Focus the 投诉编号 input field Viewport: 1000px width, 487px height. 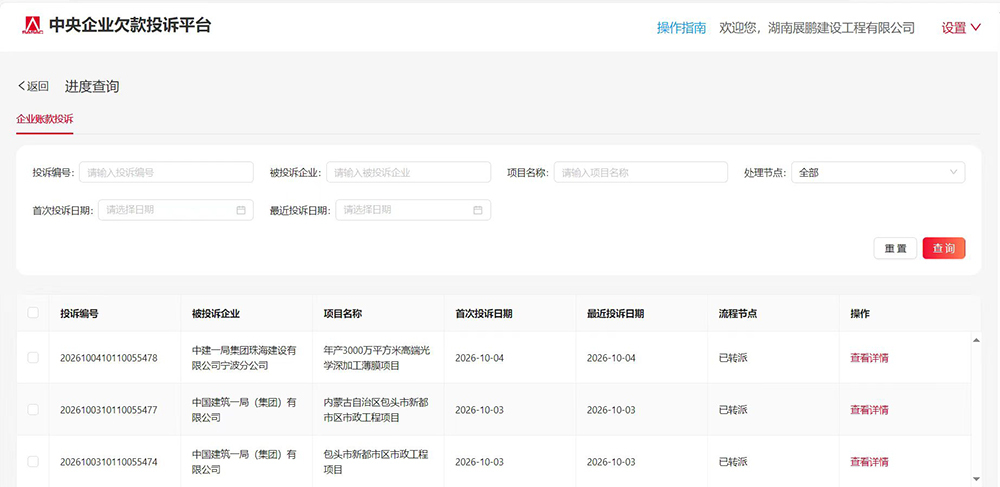[166, 172]
